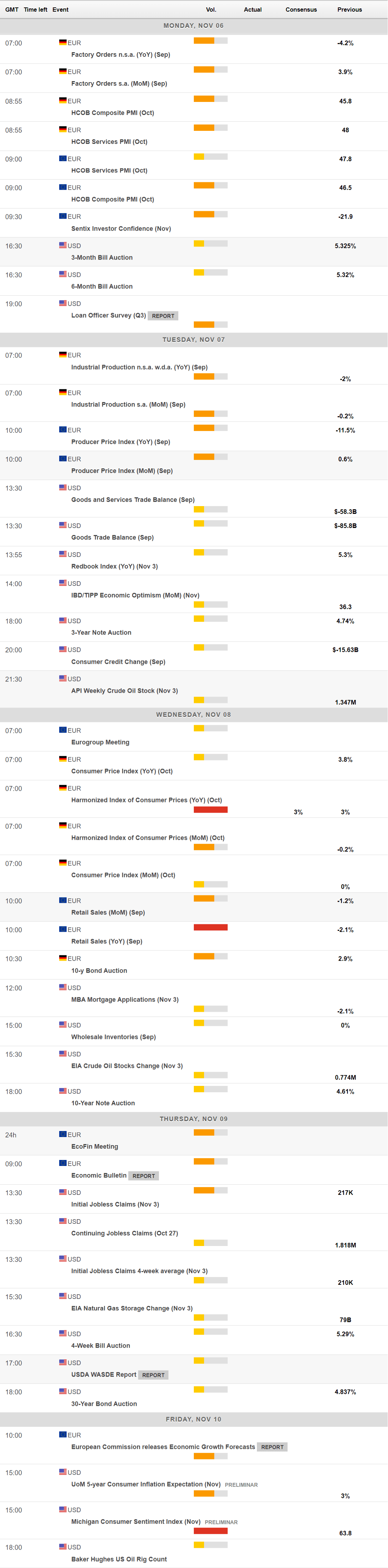Image resolution: width=388 pixels, height=1568 pixels.
Task: Click the EU flag beside Eurogroup Meeting
Action: tap(63, 730)
